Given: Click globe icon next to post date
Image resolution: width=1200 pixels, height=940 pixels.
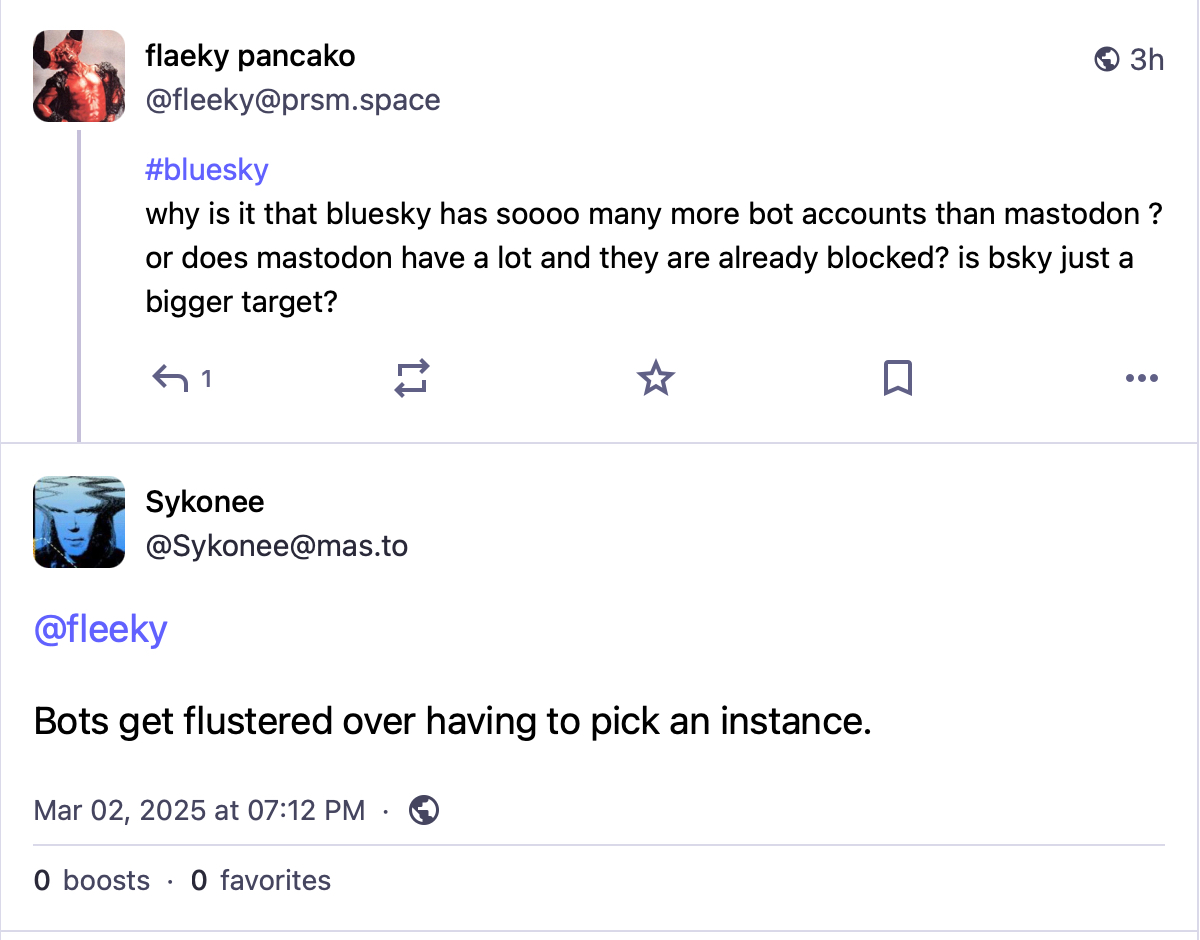Looking at the screenshot, I should tap(424, 810).
